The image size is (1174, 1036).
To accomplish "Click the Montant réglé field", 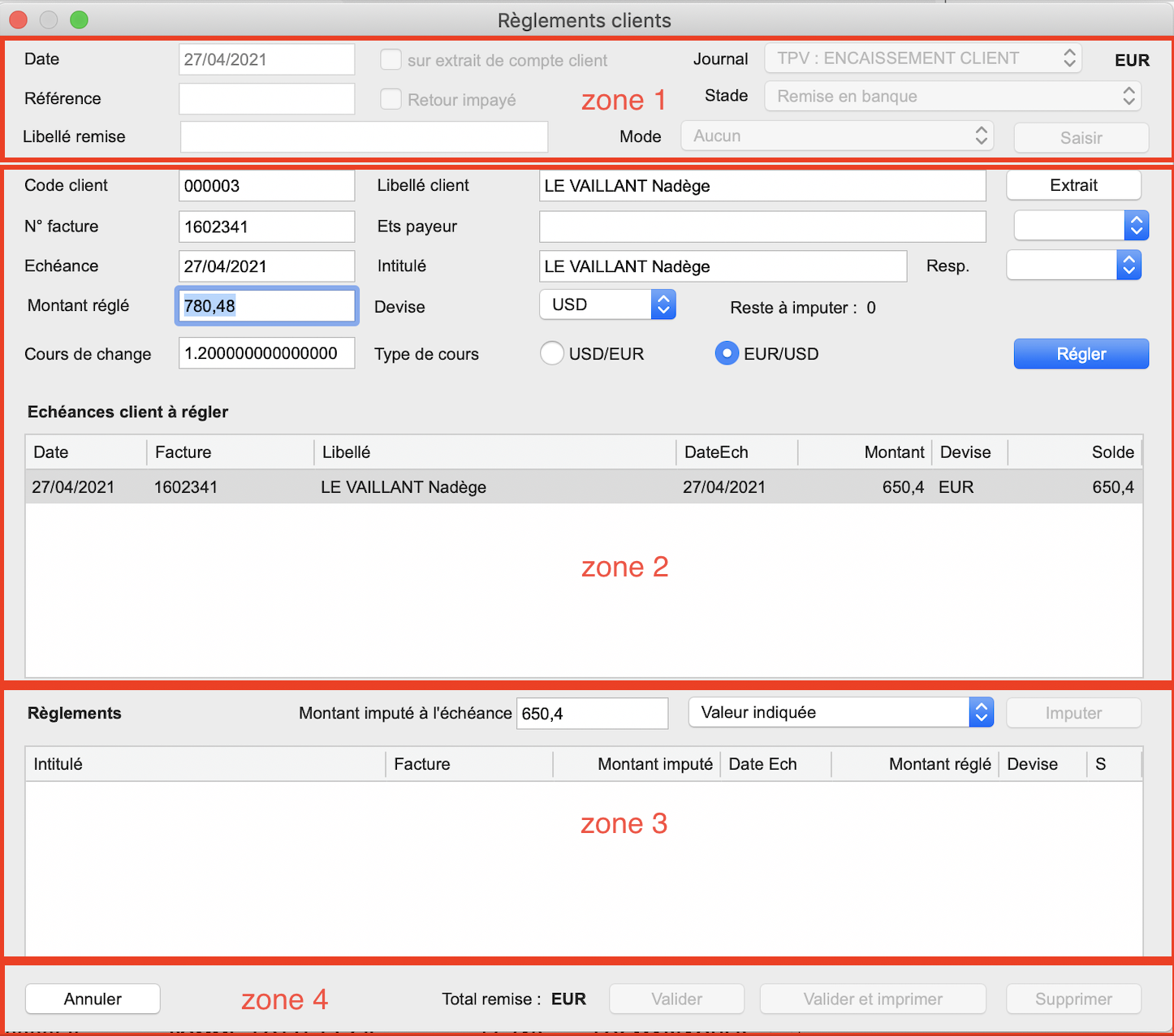I will pyautogui.click(x=266, y=306).
